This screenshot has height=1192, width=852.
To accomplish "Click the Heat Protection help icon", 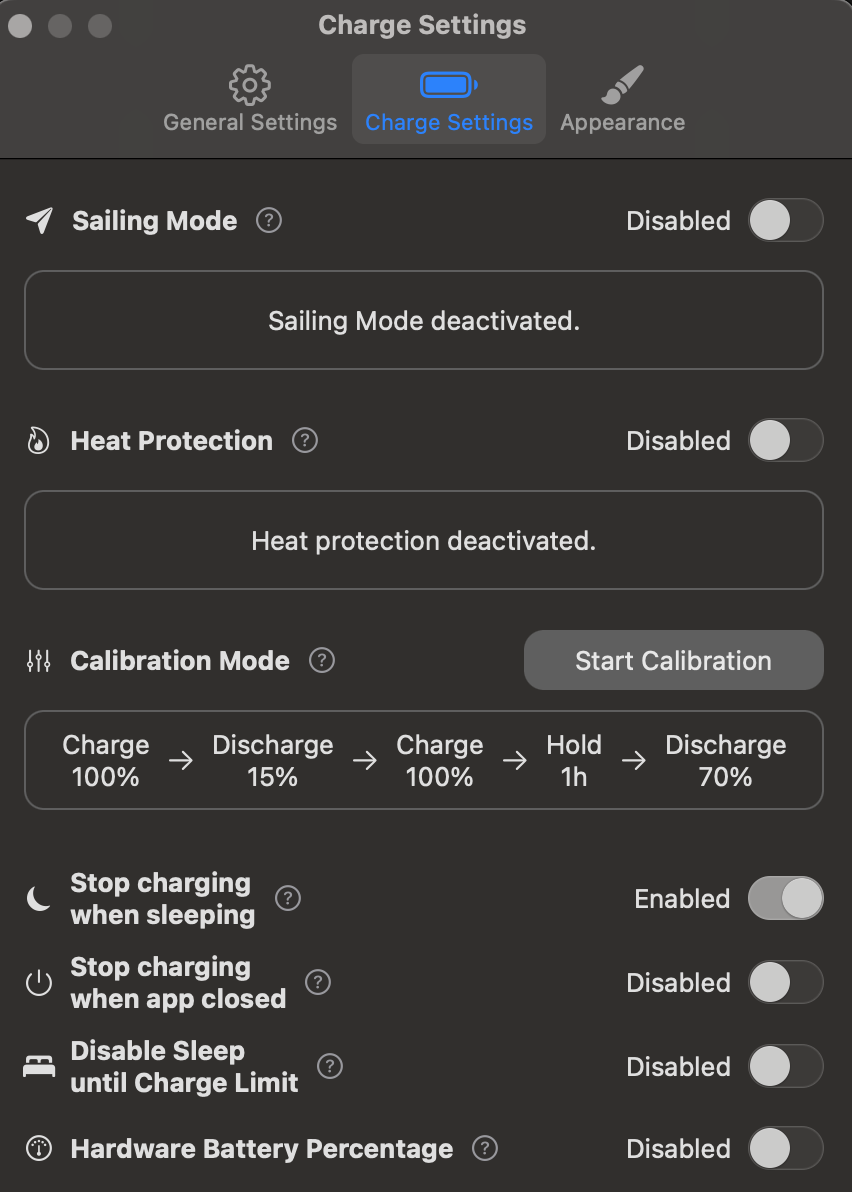I will pos(305,440).
